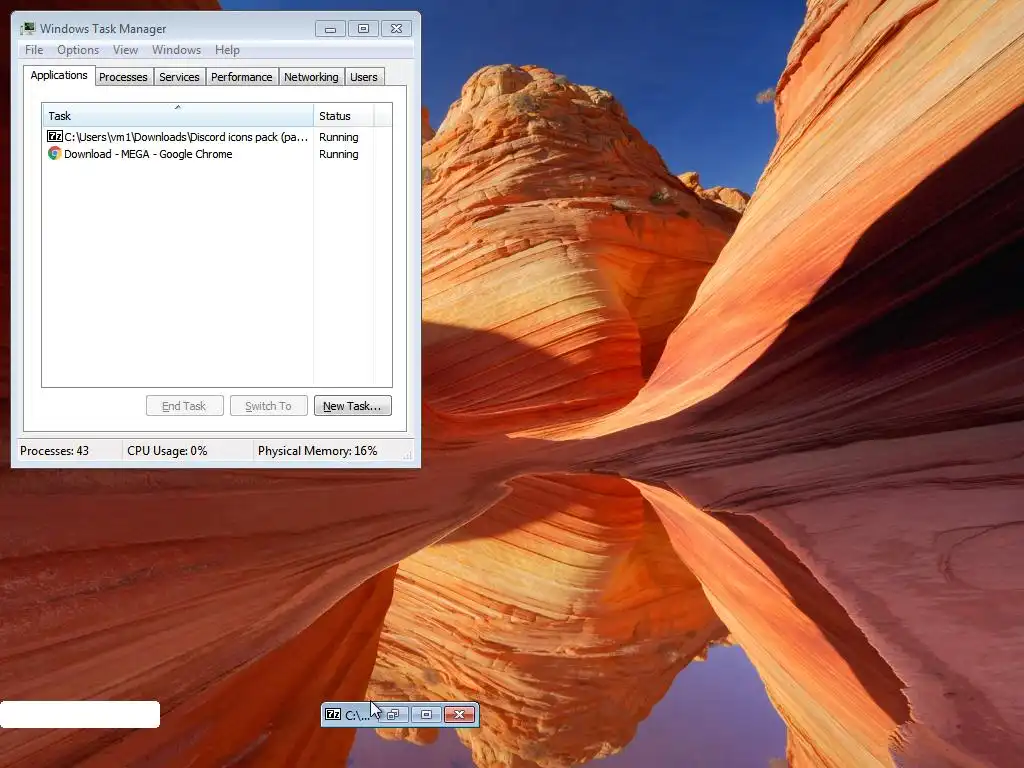This screenshot has height=768, width=1024.
Task: Switch to the Networking tab
Action: click(311, 77)
